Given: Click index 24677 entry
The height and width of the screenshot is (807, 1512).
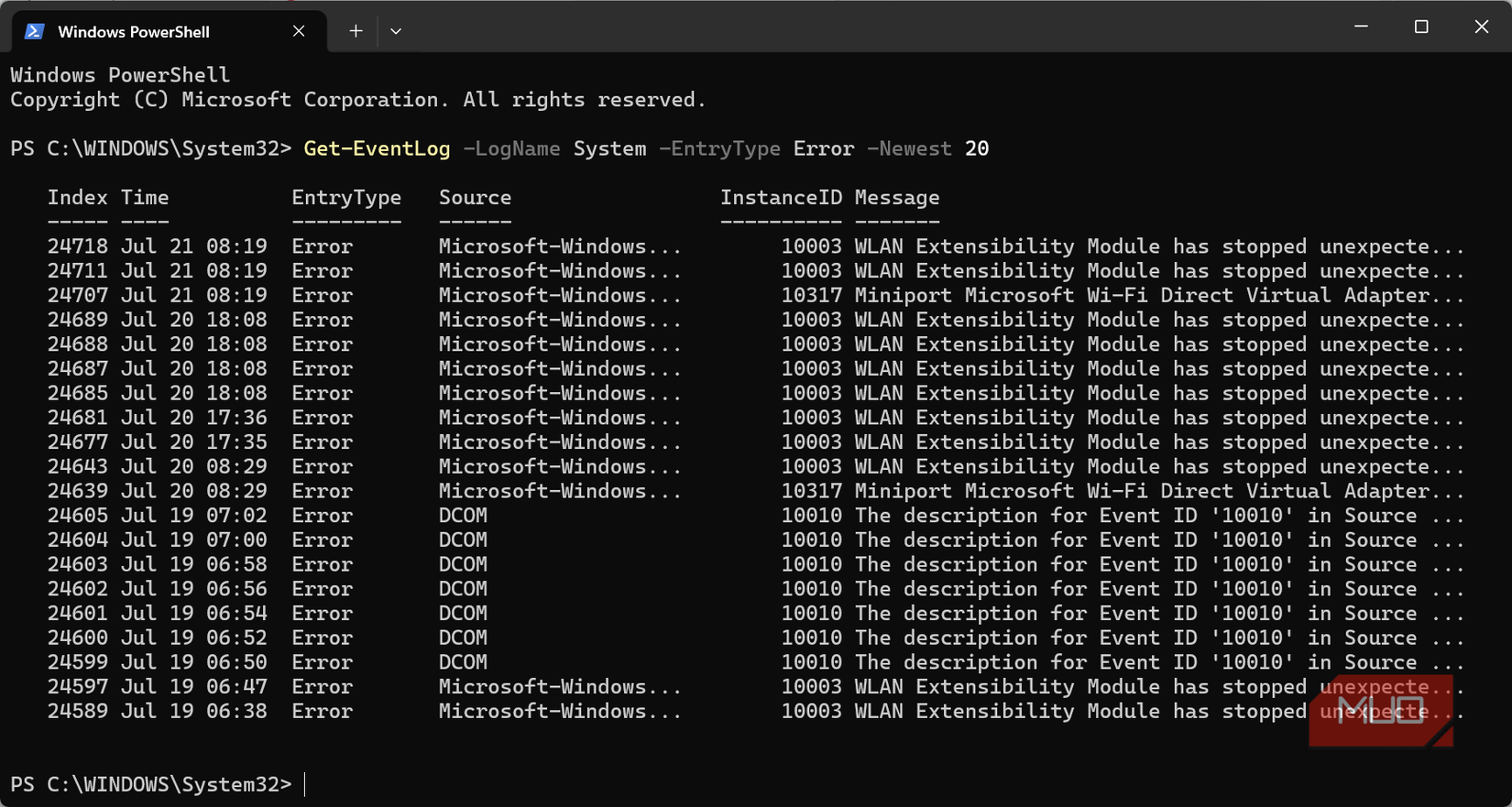Looking at the screenshot, I should pyautogui.click(x=756, y=442).
